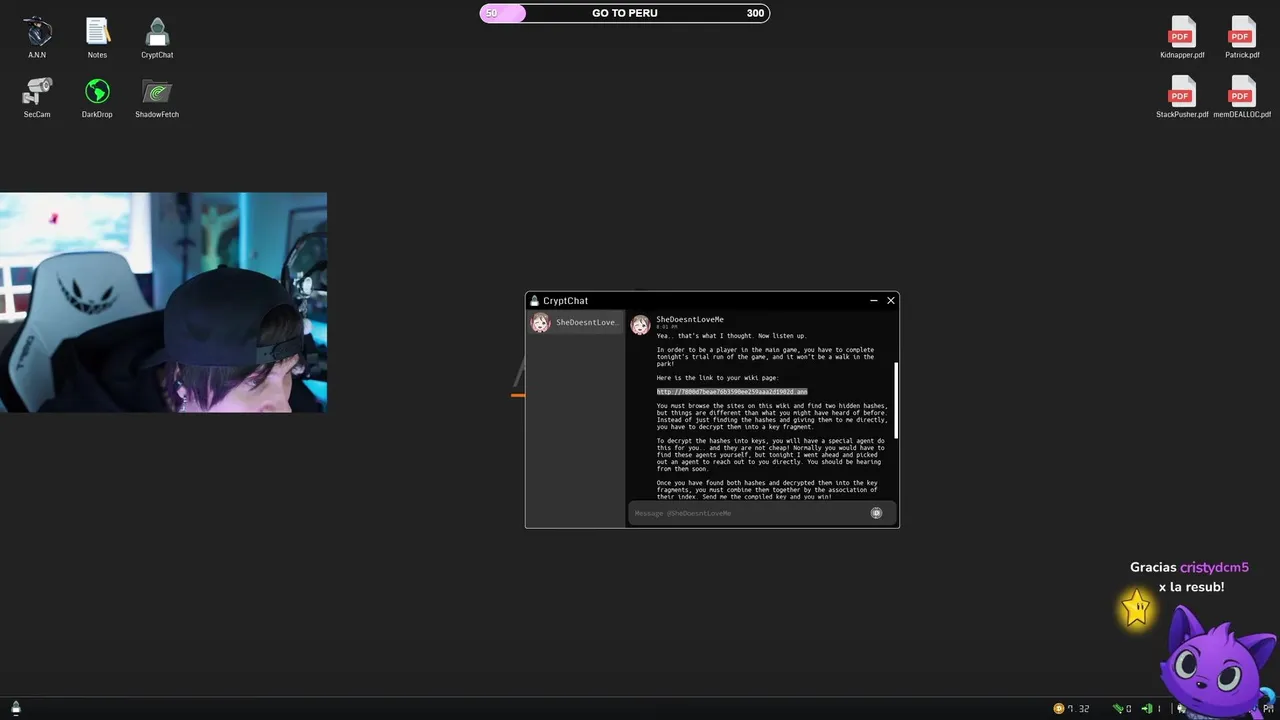1280x720 pixels.
Task: Open the highlighted wiki page link
Action: [732, 392]
